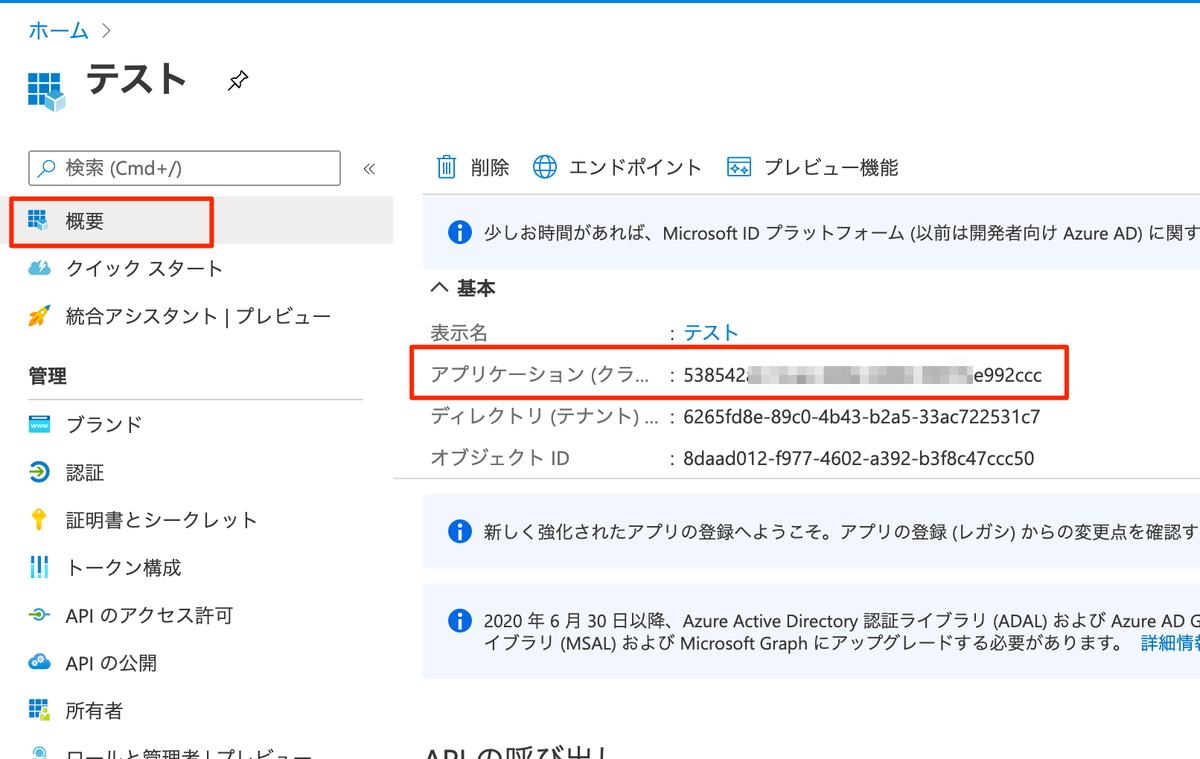Viewport: 1200px width, 759px height.
Task: Click the application client ID value
Action: click(862, 375)
